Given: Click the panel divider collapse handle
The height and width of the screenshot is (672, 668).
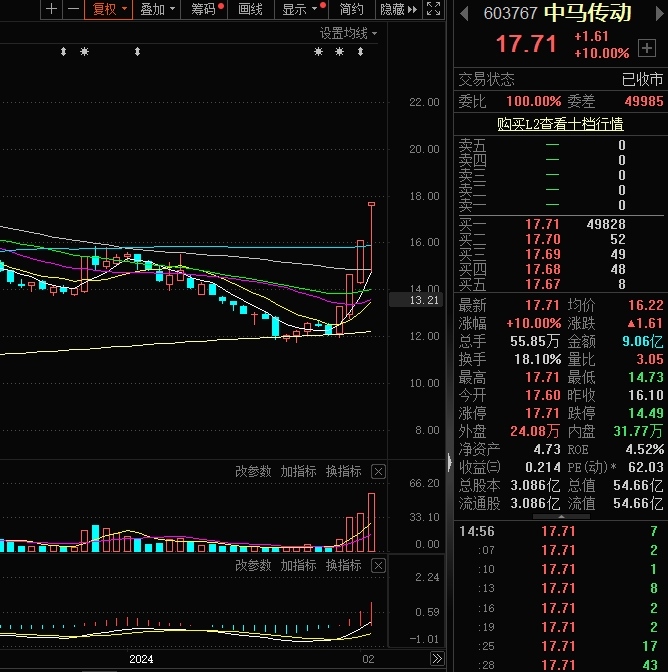Looking at the screenshot, I should [449, 462].
